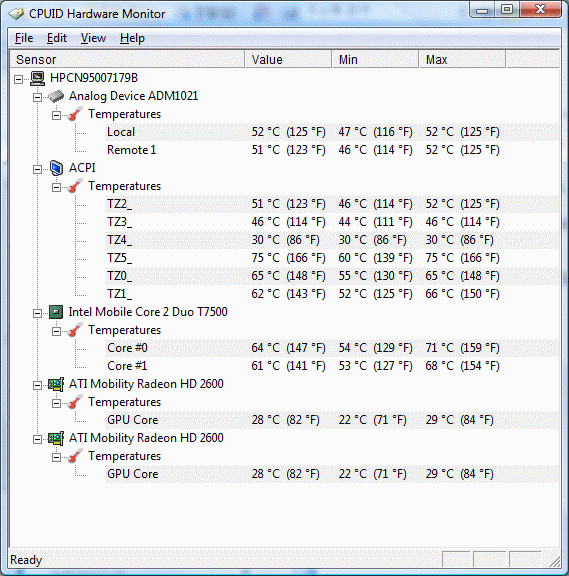
Task: Click TZ3_ min value 44 °C (111 °F)
Action: pos(375,222)
